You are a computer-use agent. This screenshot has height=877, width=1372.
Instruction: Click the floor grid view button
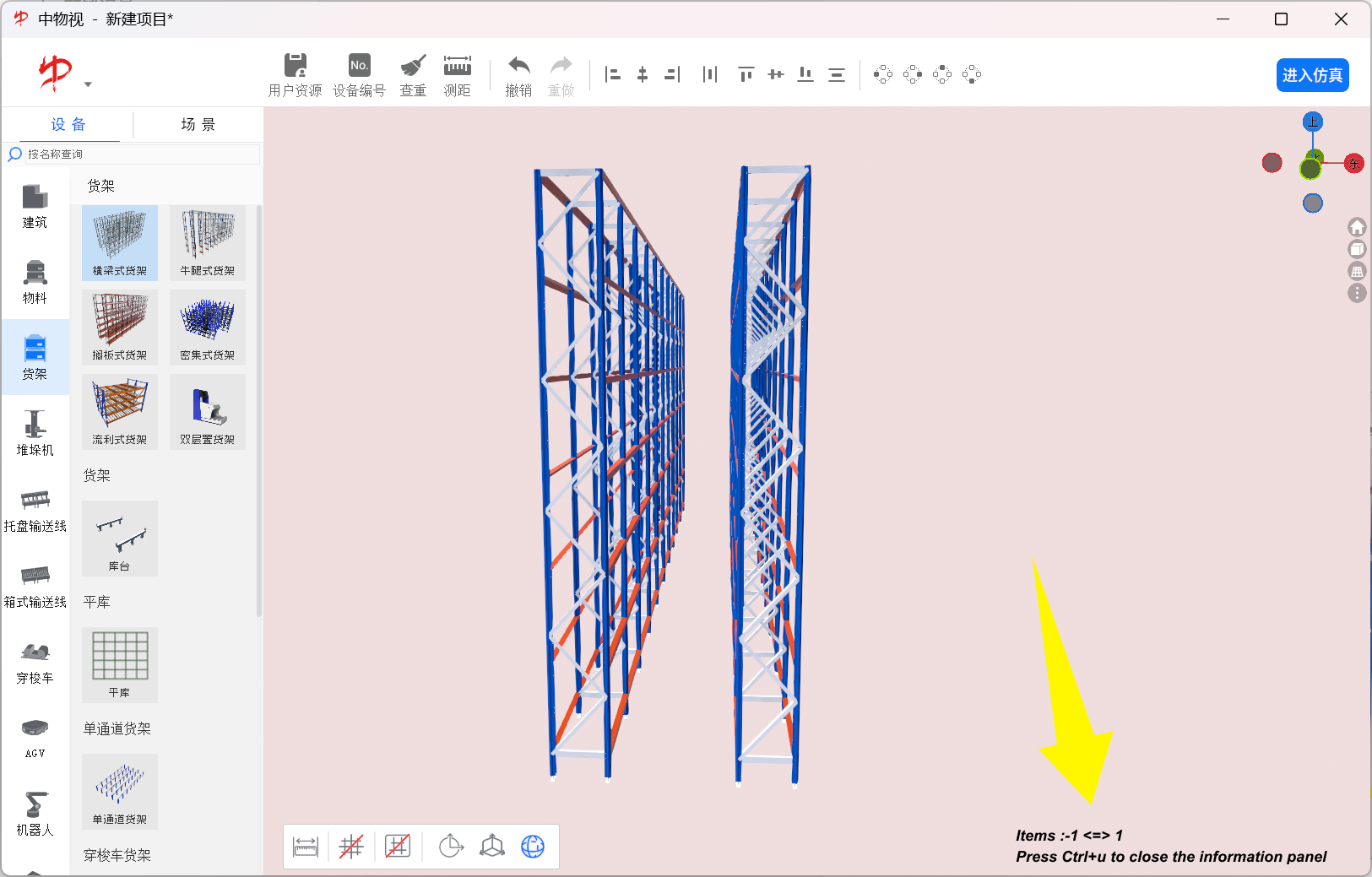pyautogui.click(x=1357, y=271)
